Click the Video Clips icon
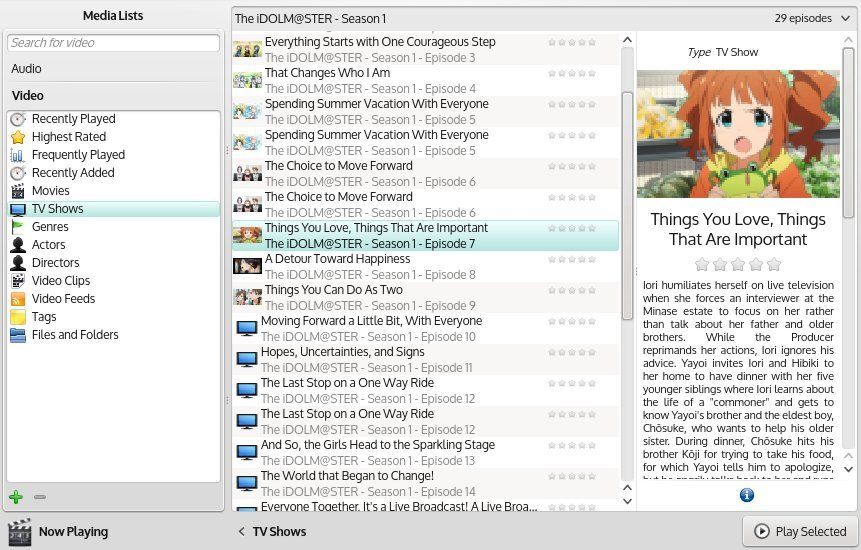The image size is (861, 550). 18,281
